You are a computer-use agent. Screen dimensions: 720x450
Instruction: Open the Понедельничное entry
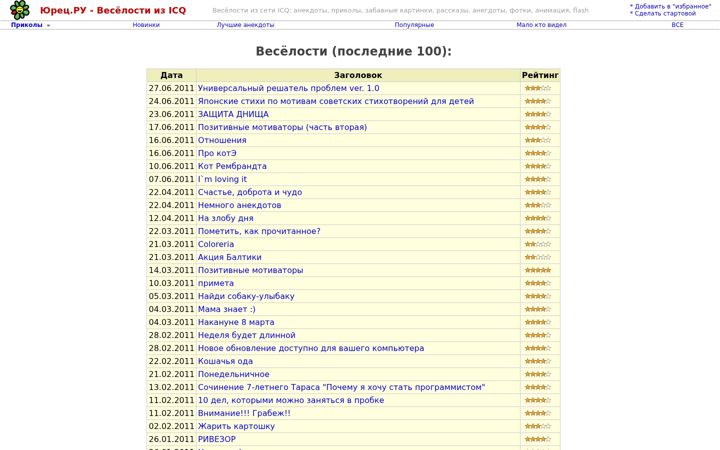(233, 374)
